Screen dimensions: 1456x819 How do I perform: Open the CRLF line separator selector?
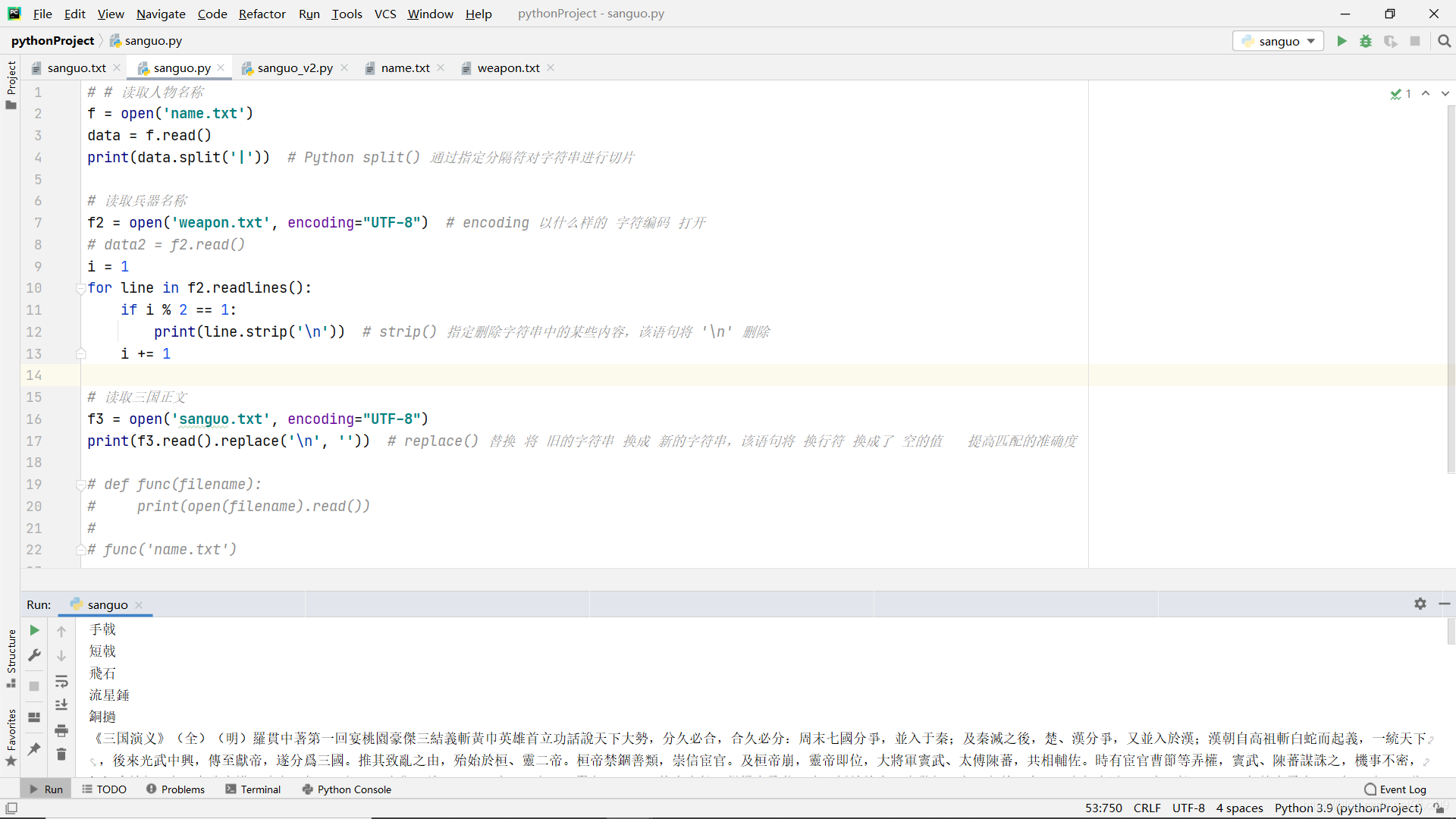click(x=1147, y=808)
